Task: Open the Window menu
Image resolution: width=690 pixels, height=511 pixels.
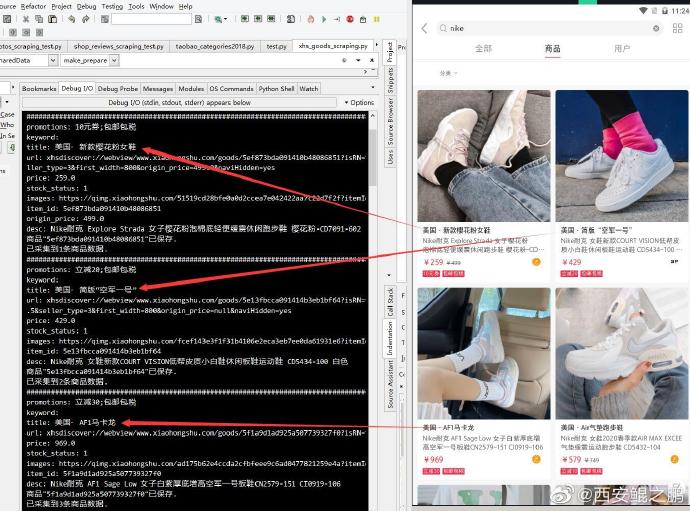Action: pyautogui.click(x=161, y=6)
